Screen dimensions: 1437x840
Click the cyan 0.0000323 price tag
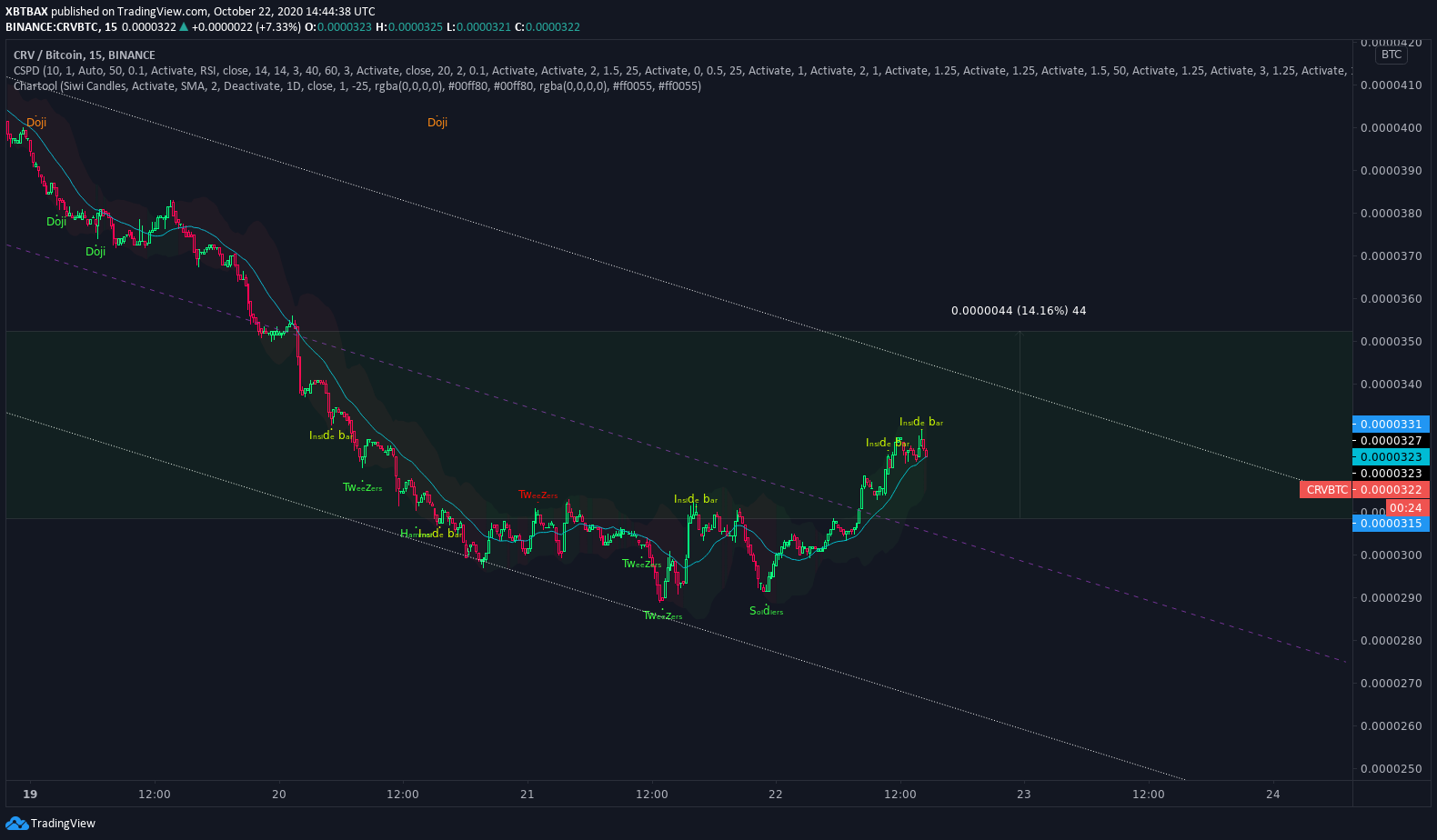coord(1391,457)
